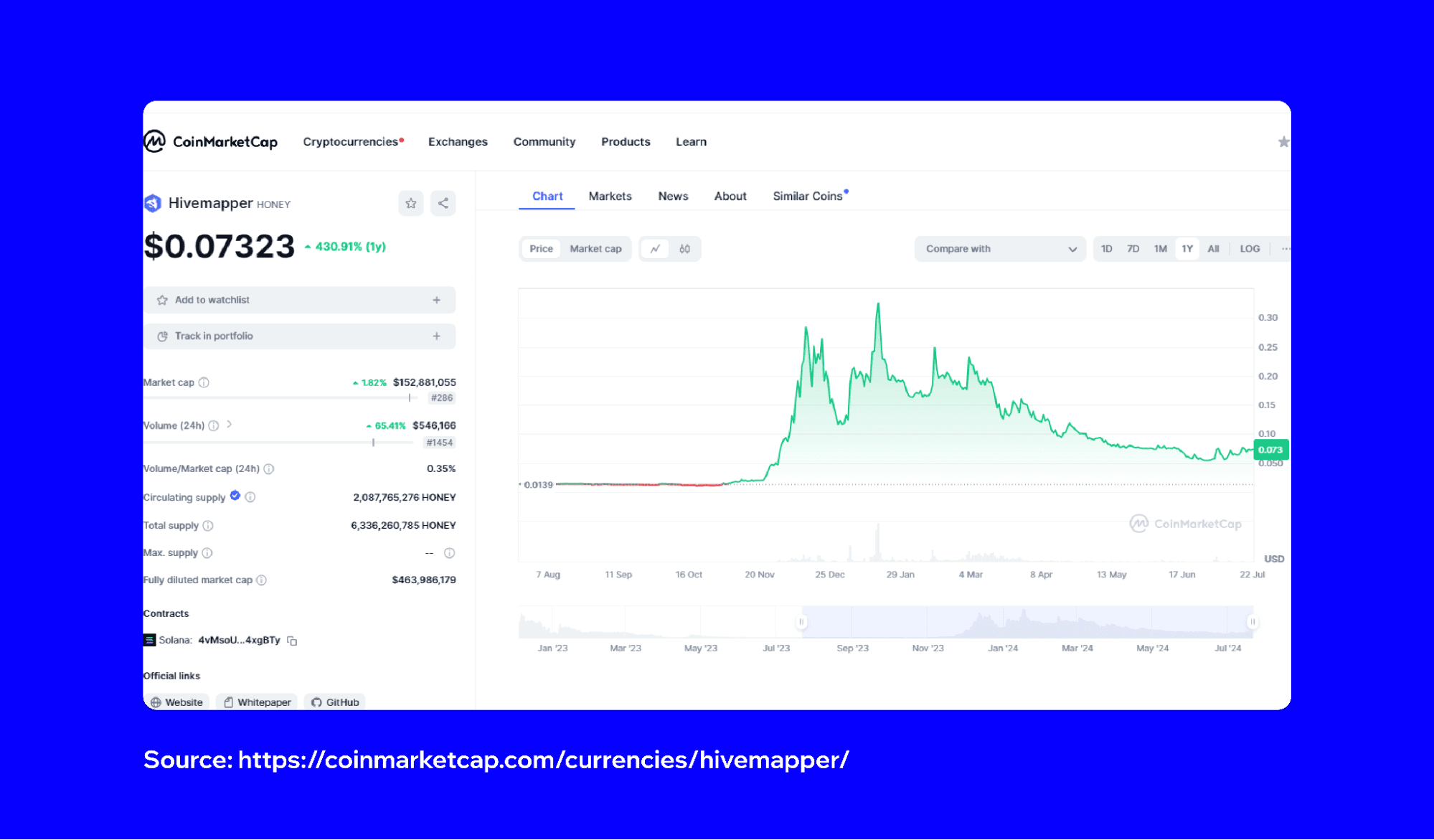1434x840 pixels.
Task: Select the 1D time range
Action: [x=1107, y=249]
